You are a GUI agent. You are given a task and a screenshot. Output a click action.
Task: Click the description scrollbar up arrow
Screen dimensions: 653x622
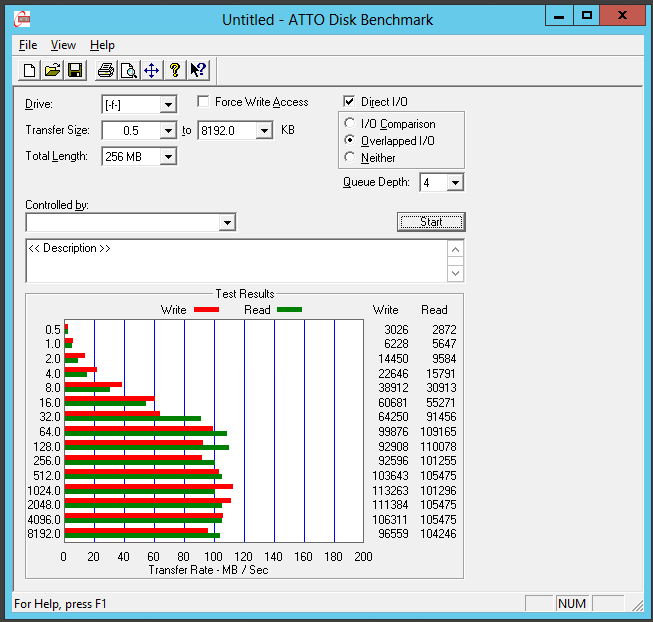tap(456, 250)
